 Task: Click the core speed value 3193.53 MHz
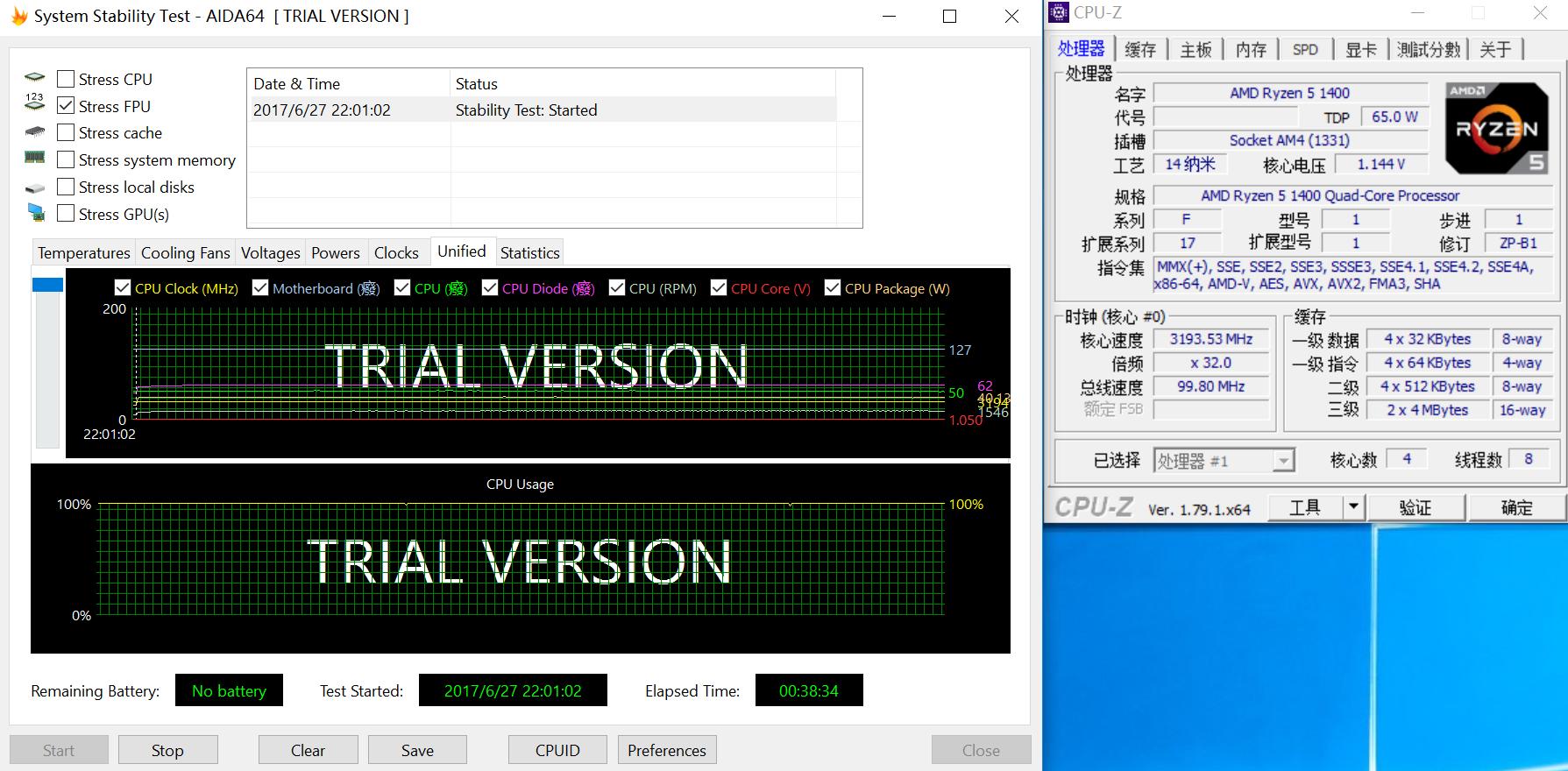1210,339
